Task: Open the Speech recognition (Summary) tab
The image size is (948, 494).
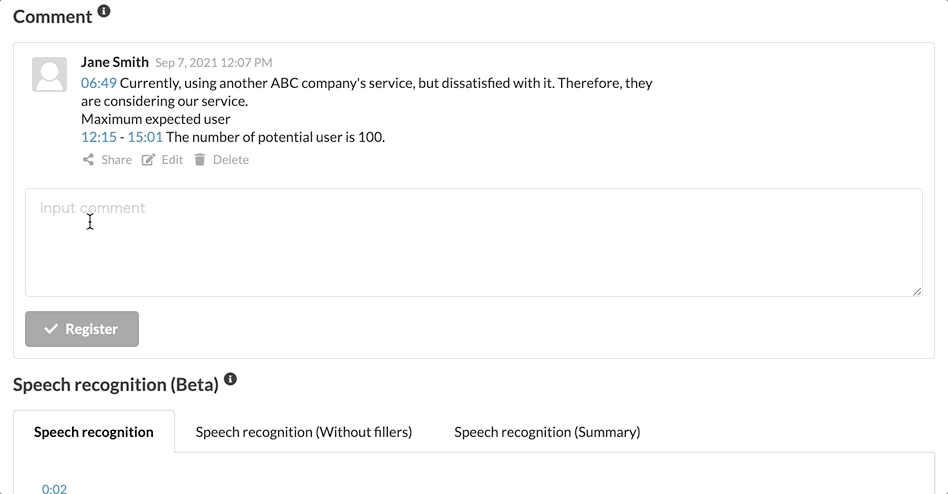Action: (547, 432)
